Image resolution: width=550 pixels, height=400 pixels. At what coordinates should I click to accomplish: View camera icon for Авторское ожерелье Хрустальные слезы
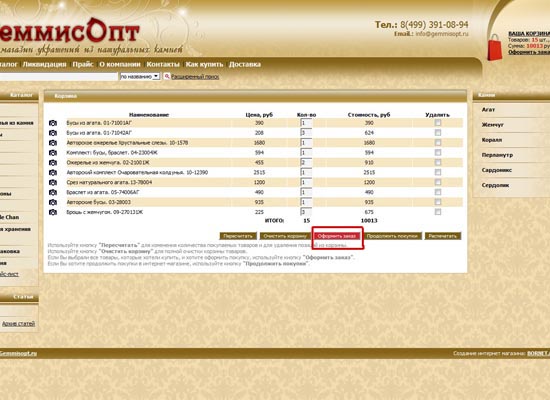click(x=53, y=143)
